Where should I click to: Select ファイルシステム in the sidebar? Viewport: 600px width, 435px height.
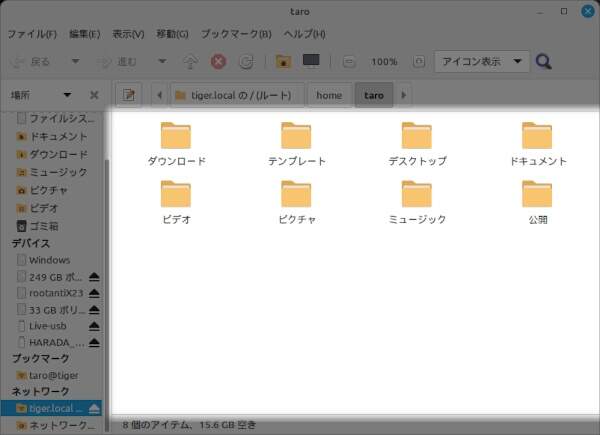pos(55,119)
